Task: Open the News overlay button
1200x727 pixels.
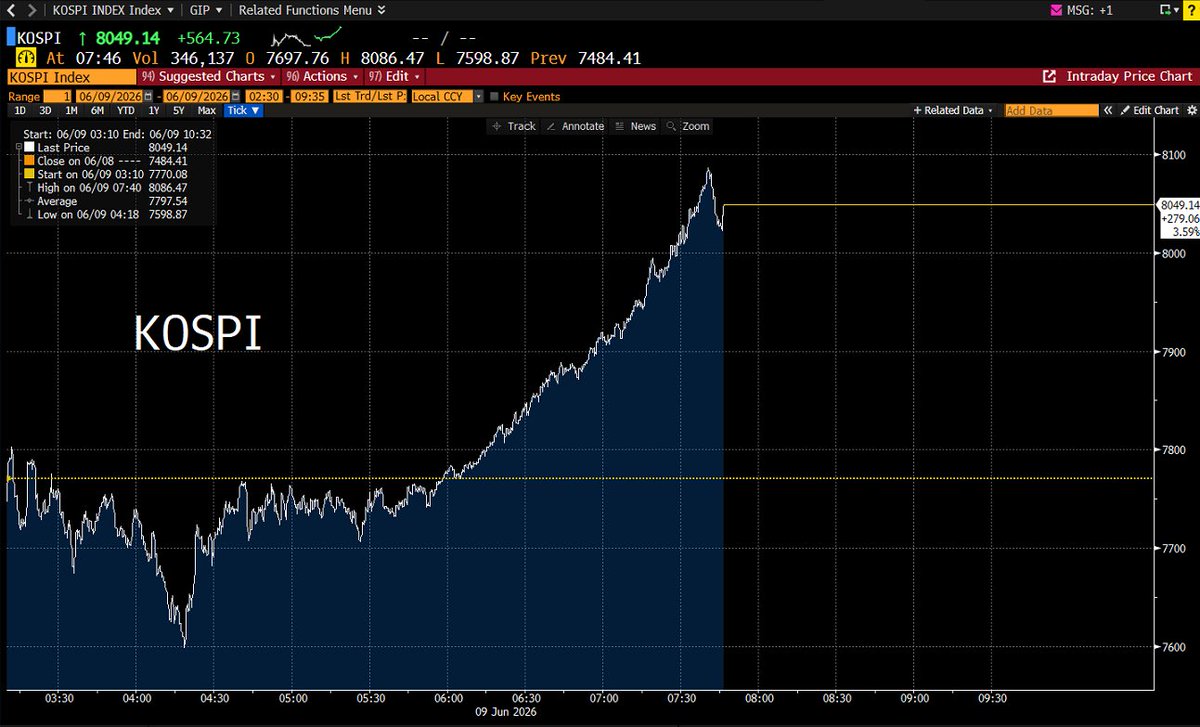Action: 635,126
